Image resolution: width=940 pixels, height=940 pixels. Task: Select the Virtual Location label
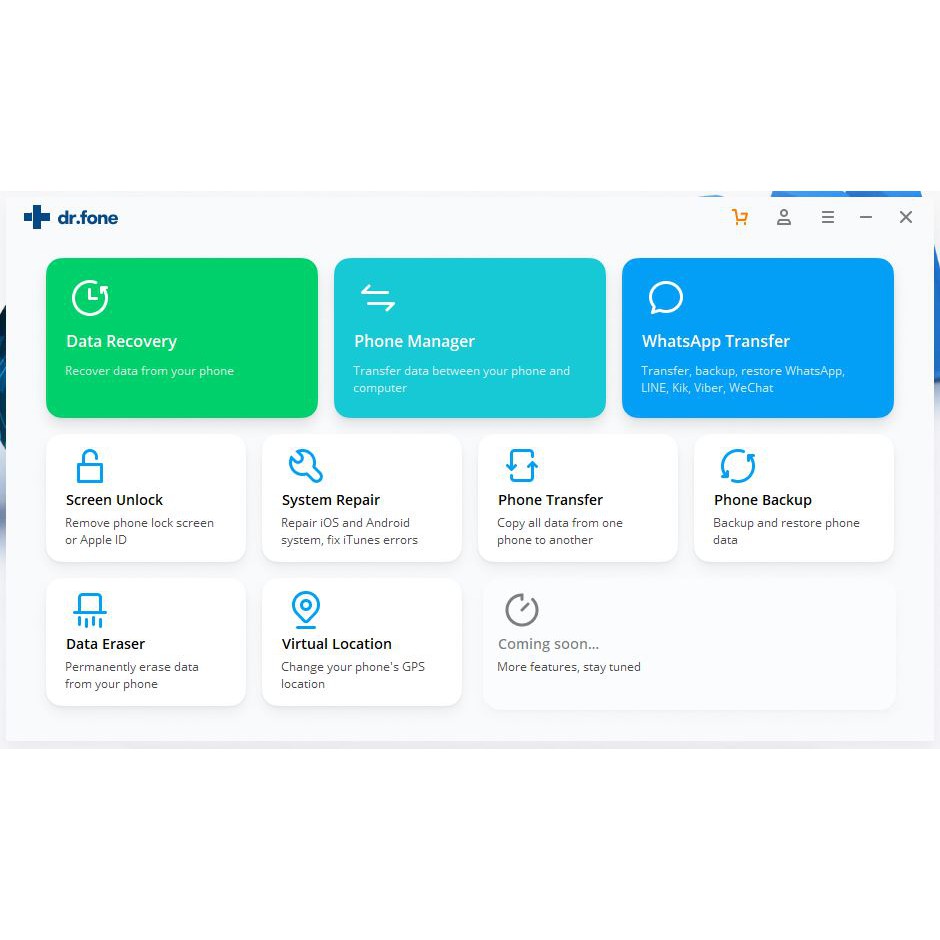[336, 644]
